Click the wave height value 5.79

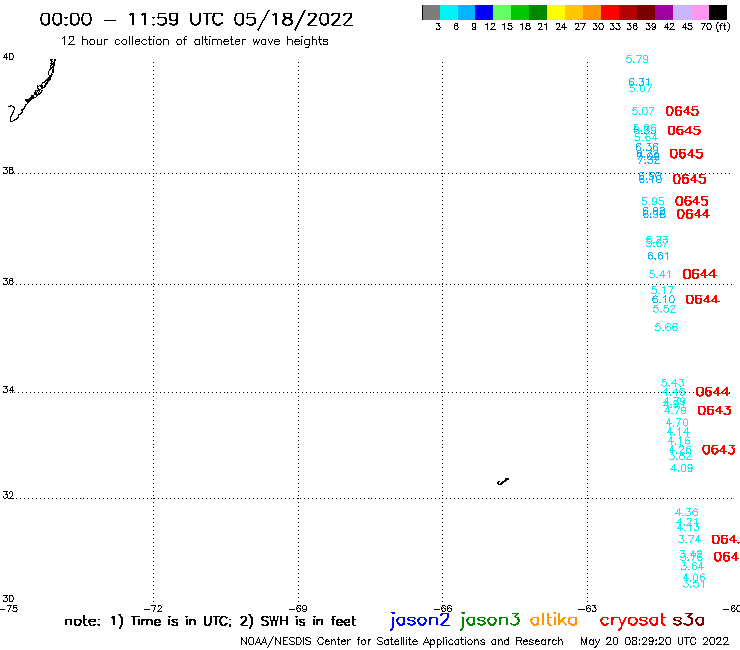click(637, 59)
